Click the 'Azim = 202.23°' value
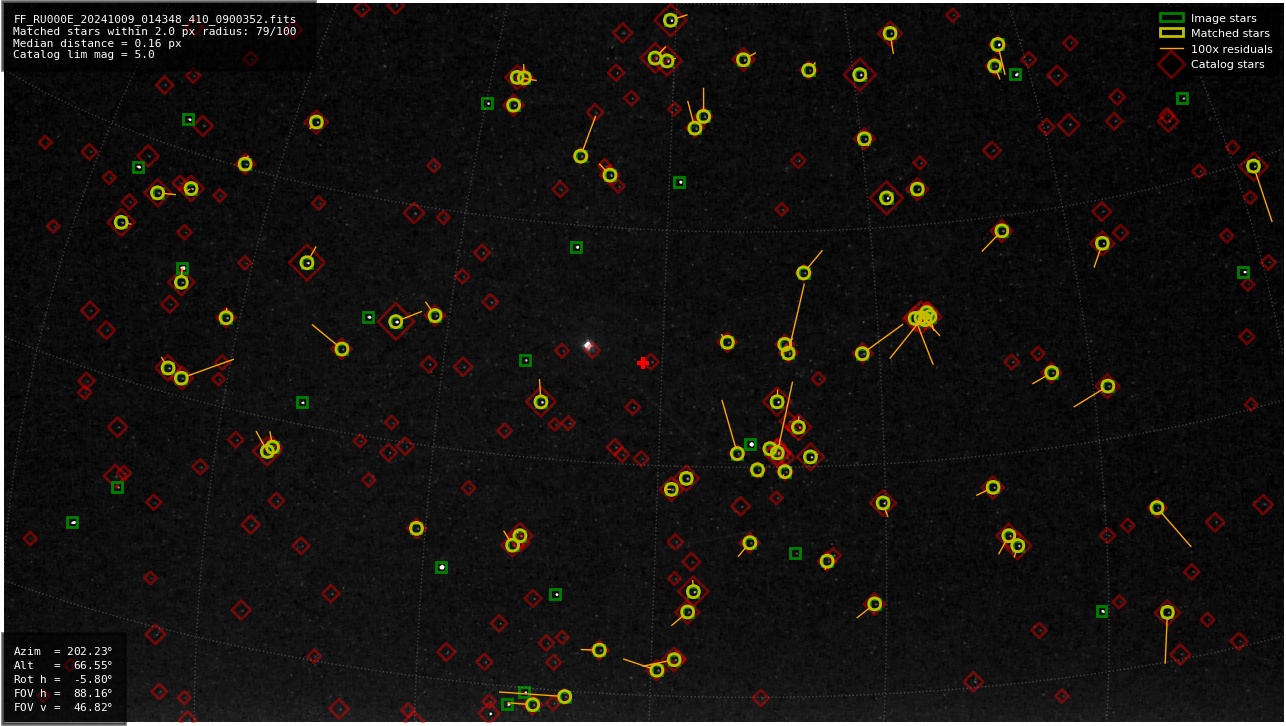Screen dimensions: 1286x726 click(63, 651)
